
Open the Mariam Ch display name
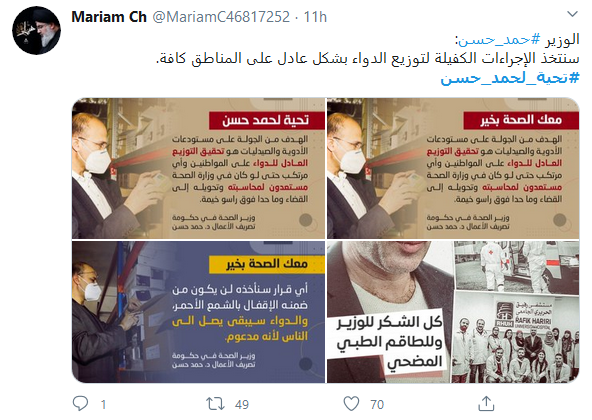(109, 17)
